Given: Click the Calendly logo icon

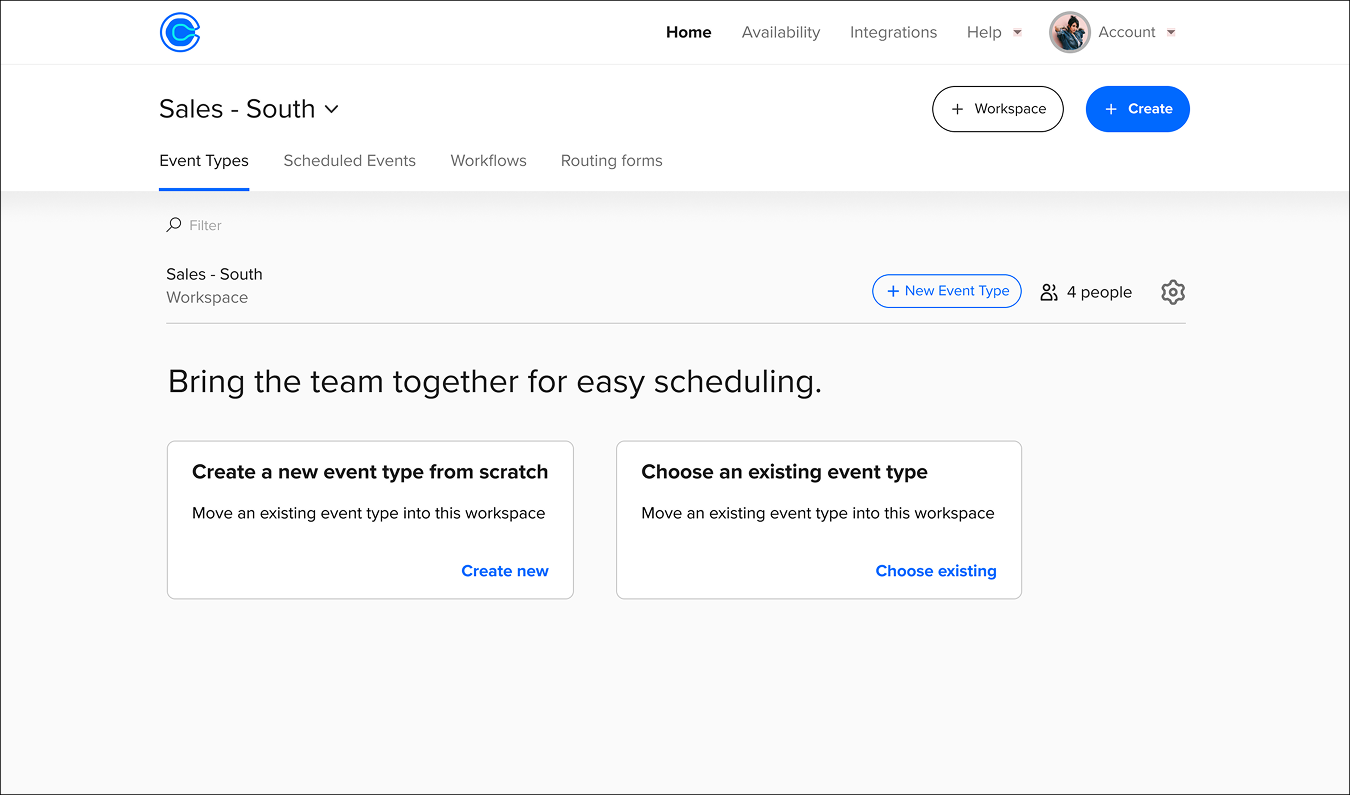Looking at the screenshot, I should tap(180, 32).
